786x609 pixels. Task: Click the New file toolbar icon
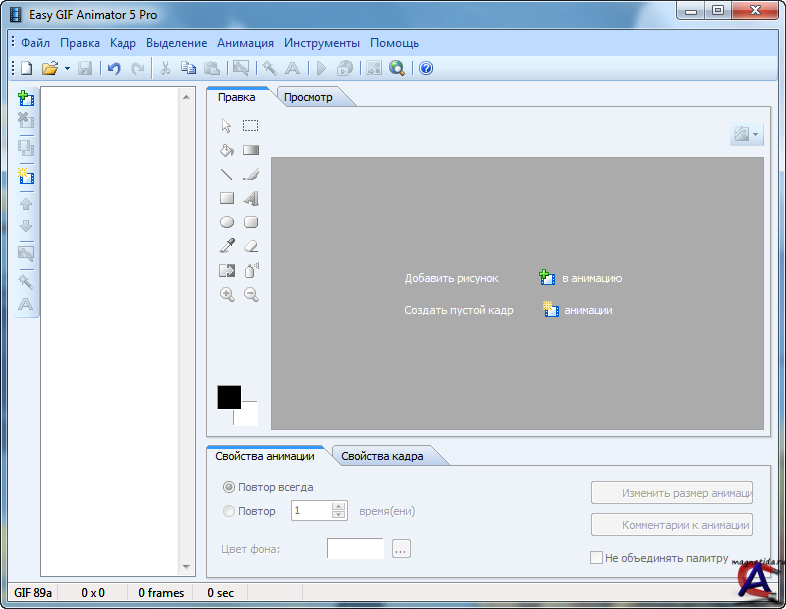coord(27,68)
